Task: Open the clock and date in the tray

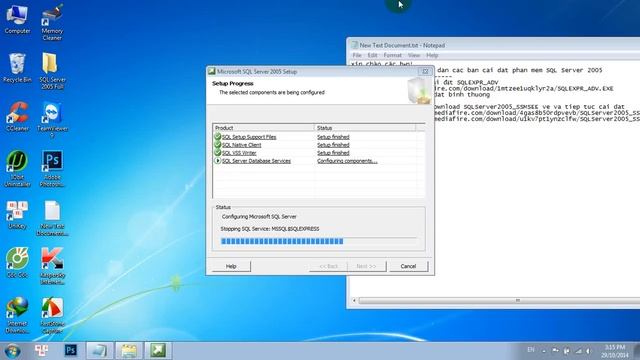Action: tap(615, 351)
